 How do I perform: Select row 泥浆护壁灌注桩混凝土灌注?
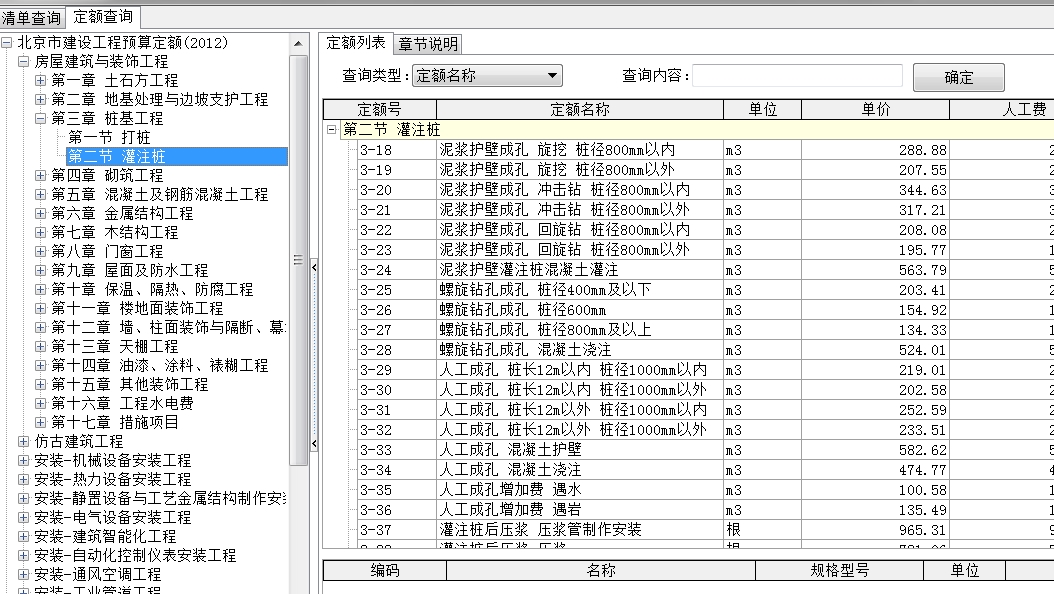705,270
